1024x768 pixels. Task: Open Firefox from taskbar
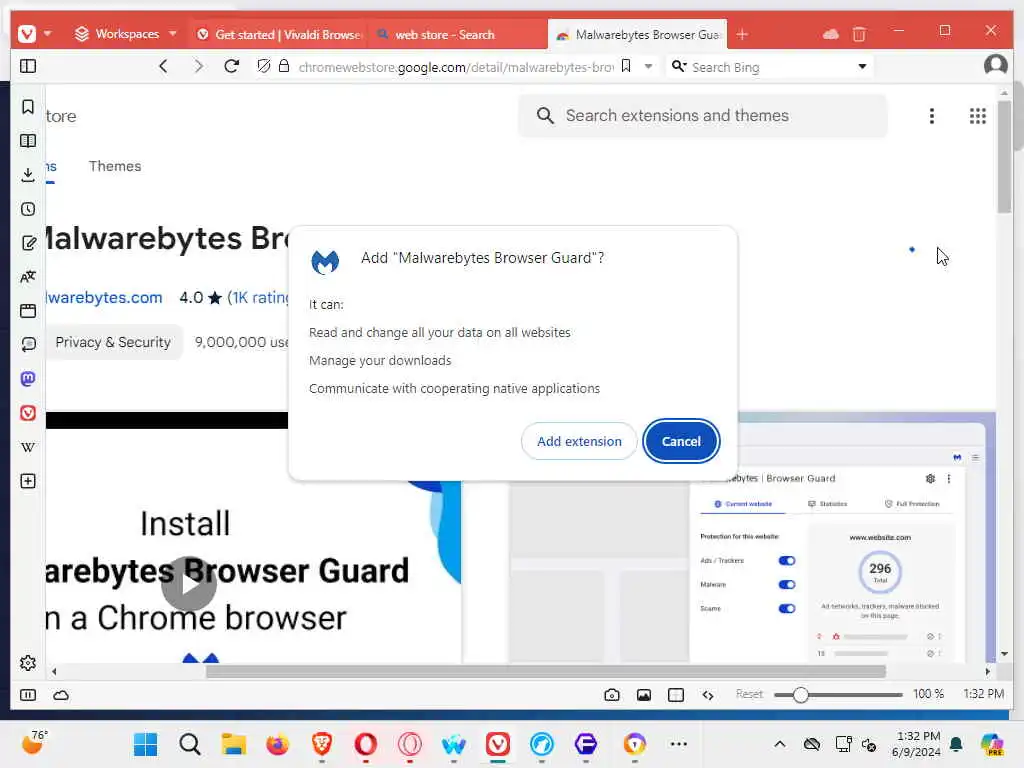point(278,744)
